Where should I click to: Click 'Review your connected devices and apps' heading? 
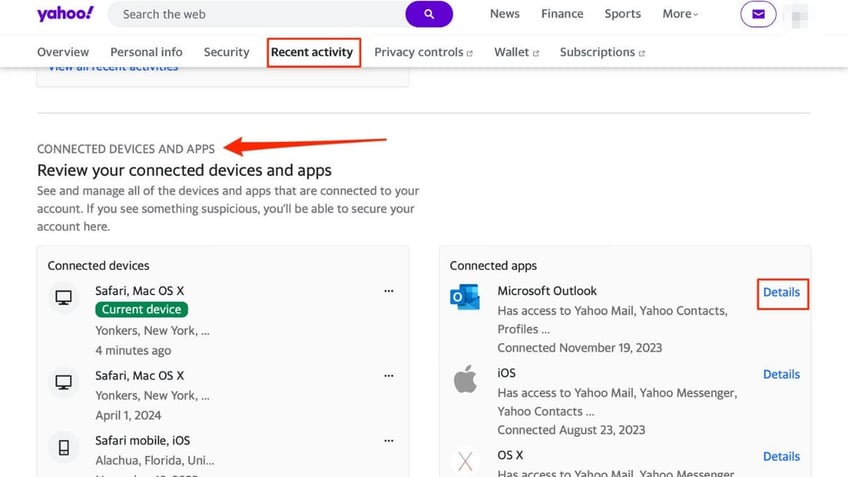(184, 170)
